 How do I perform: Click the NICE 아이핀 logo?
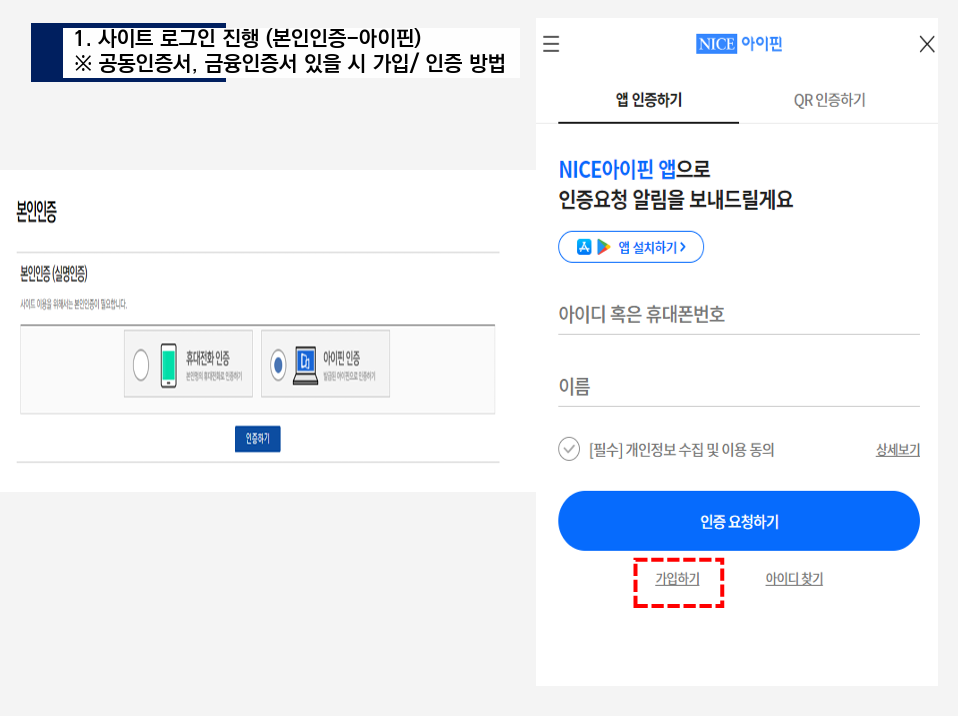739,44
